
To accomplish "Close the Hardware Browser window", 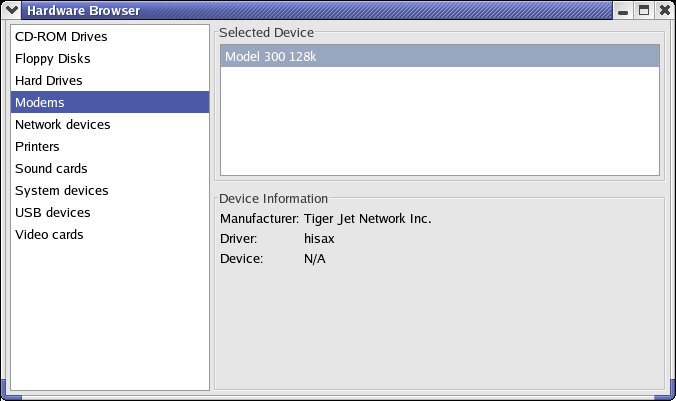I will [x=665, y=10].
